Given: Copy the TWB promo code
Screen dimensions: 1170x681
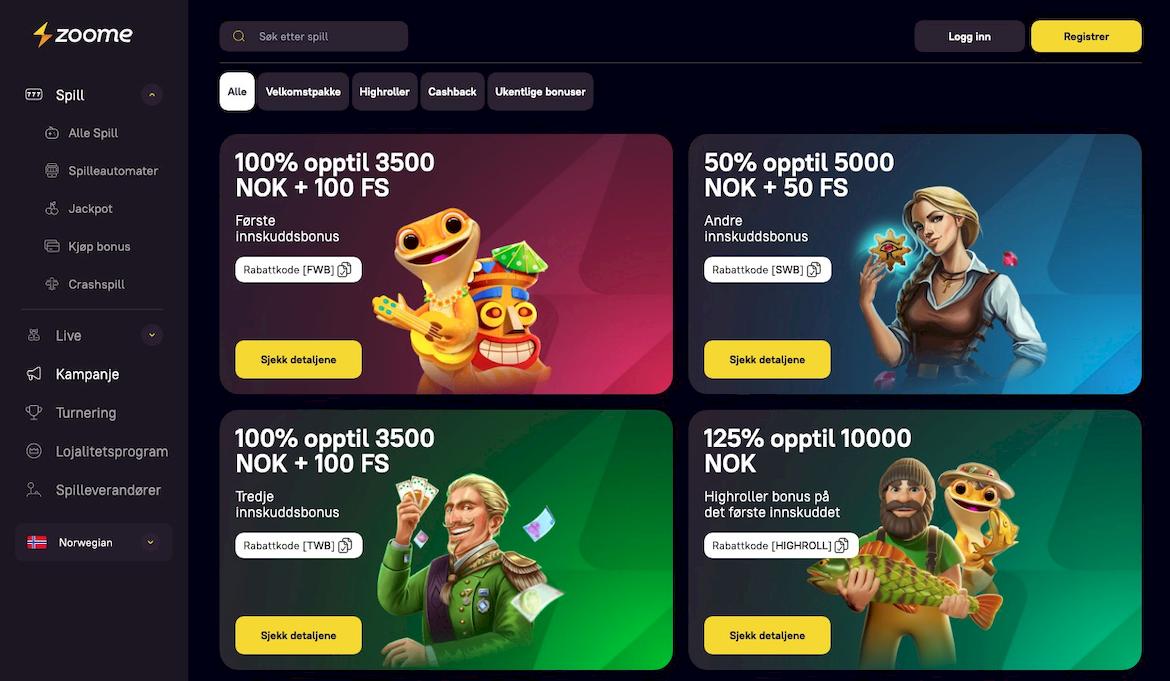Looking at the screenshot, I should coord(345,545).
